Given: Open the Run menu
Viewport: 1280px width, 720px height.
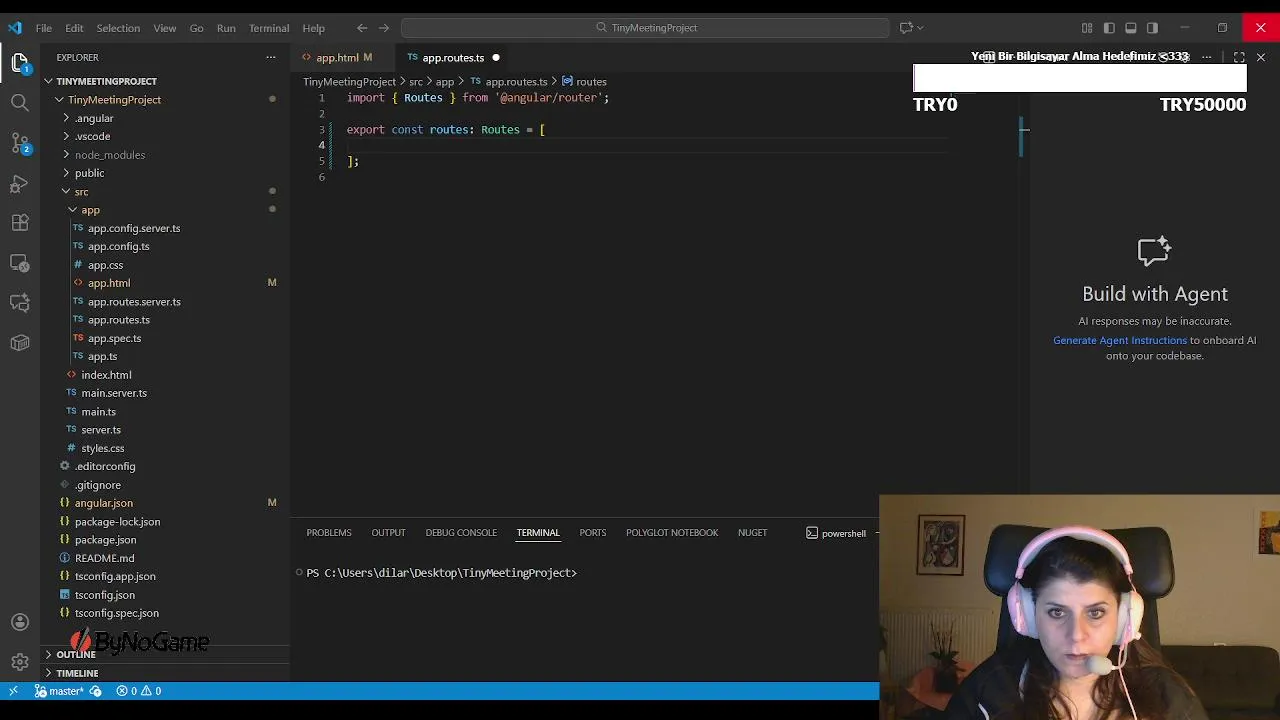Looking at the screenshot, I should coord(226,28).
